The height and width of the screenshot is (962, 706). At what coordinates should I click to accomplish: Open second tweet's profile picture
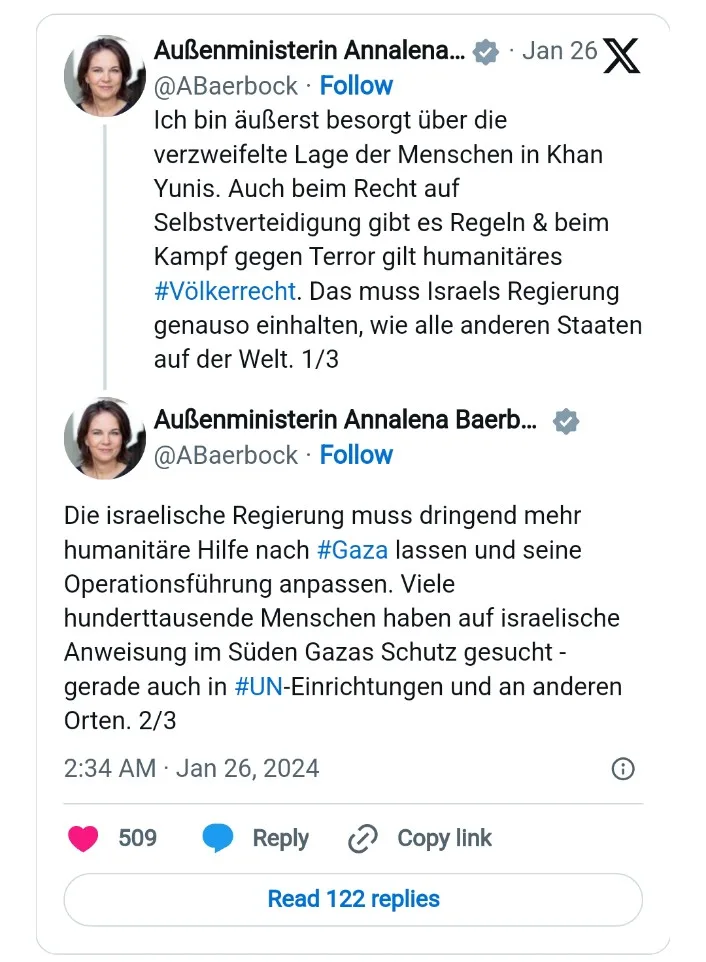[105, 438]
